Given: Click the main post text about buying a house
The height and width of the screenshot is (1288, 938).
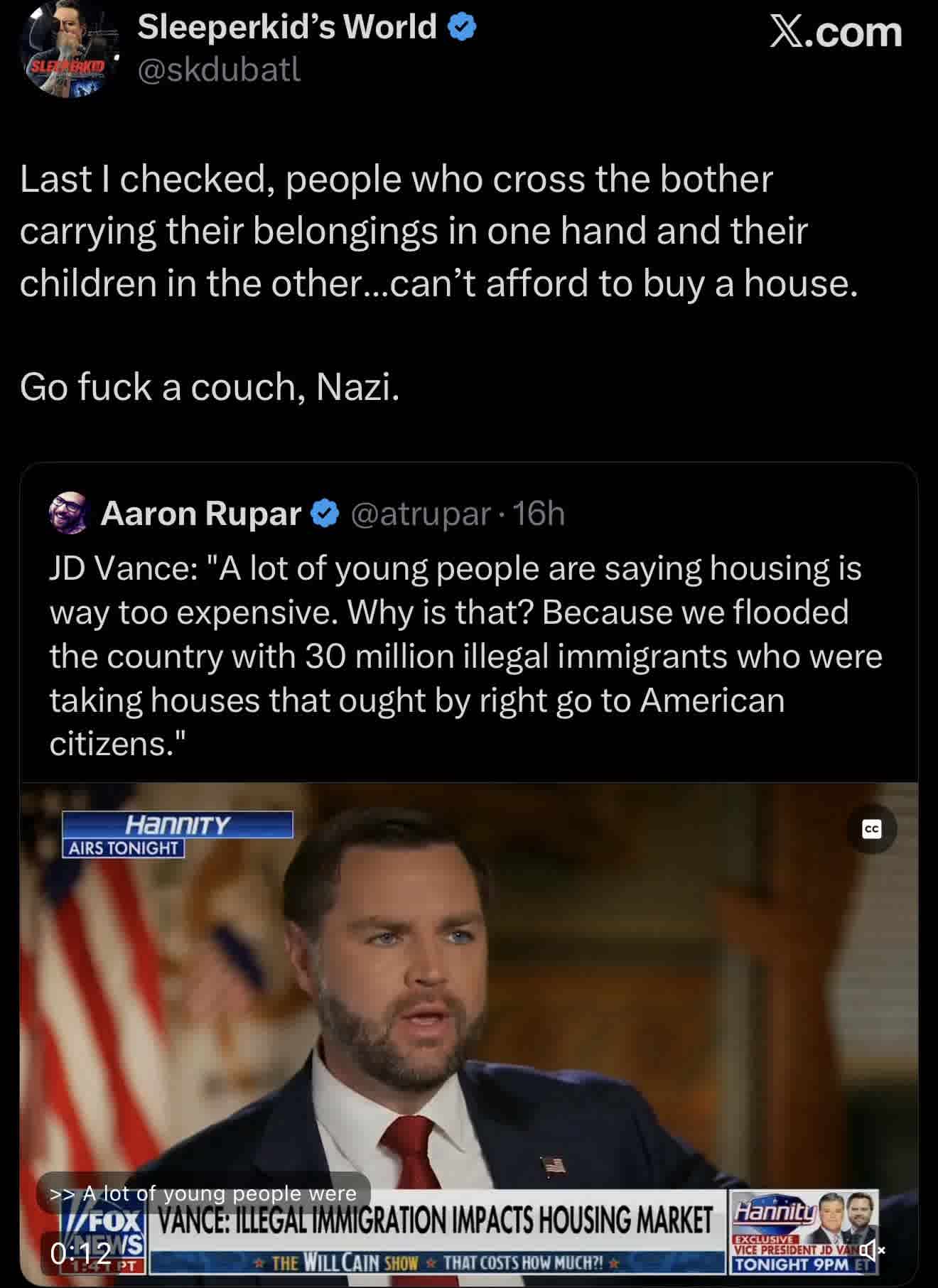Looking at the screenshot, I should (x=438, y=231).
